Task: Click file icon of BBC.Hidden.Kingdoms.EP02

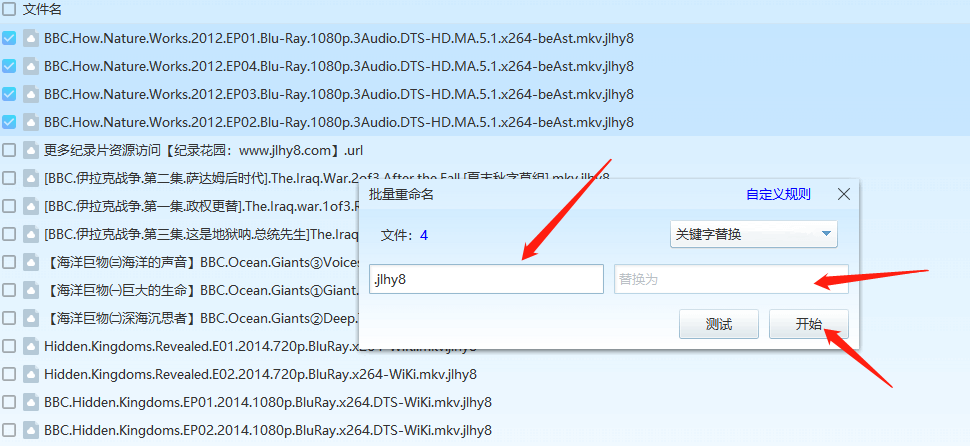Action: pos(31,431)
